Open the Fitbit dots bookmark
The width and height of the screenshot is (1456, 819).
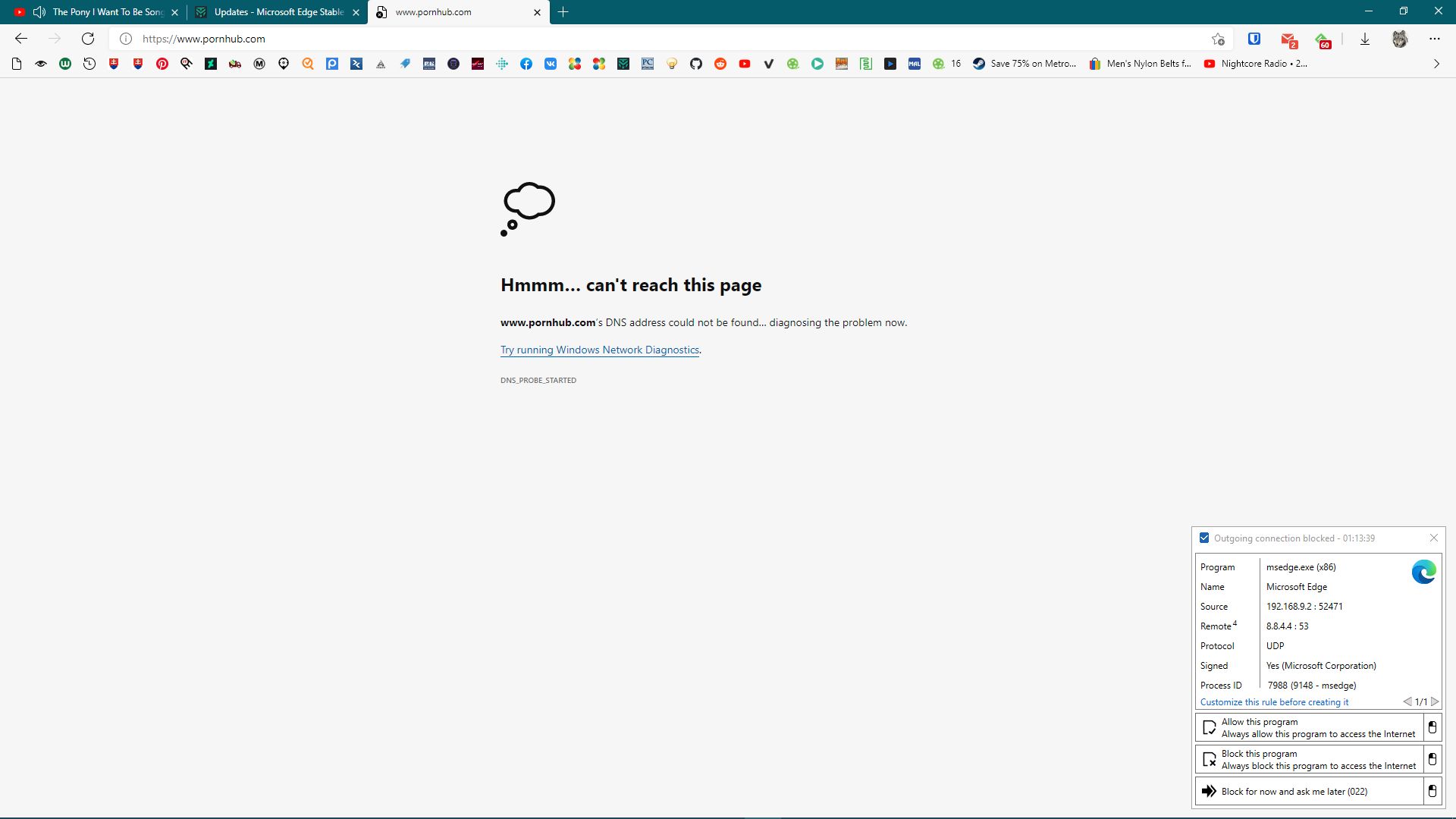(502, 64)
